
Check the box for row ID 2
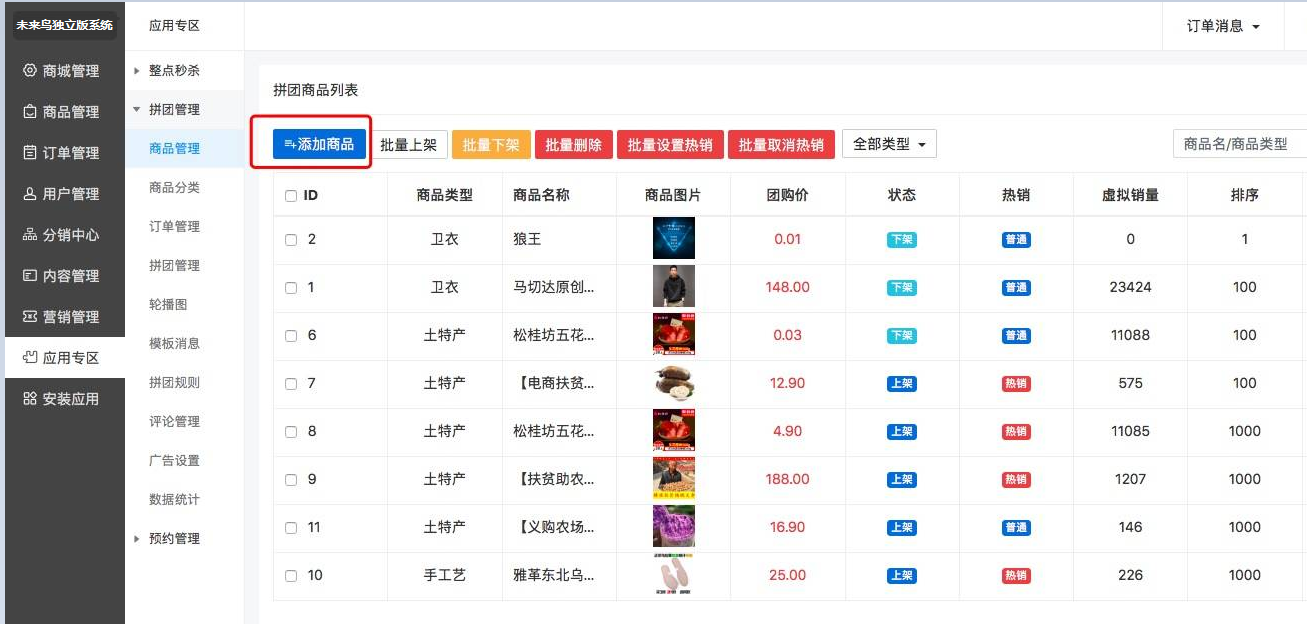pyautogui.click(x=291, y=240)
